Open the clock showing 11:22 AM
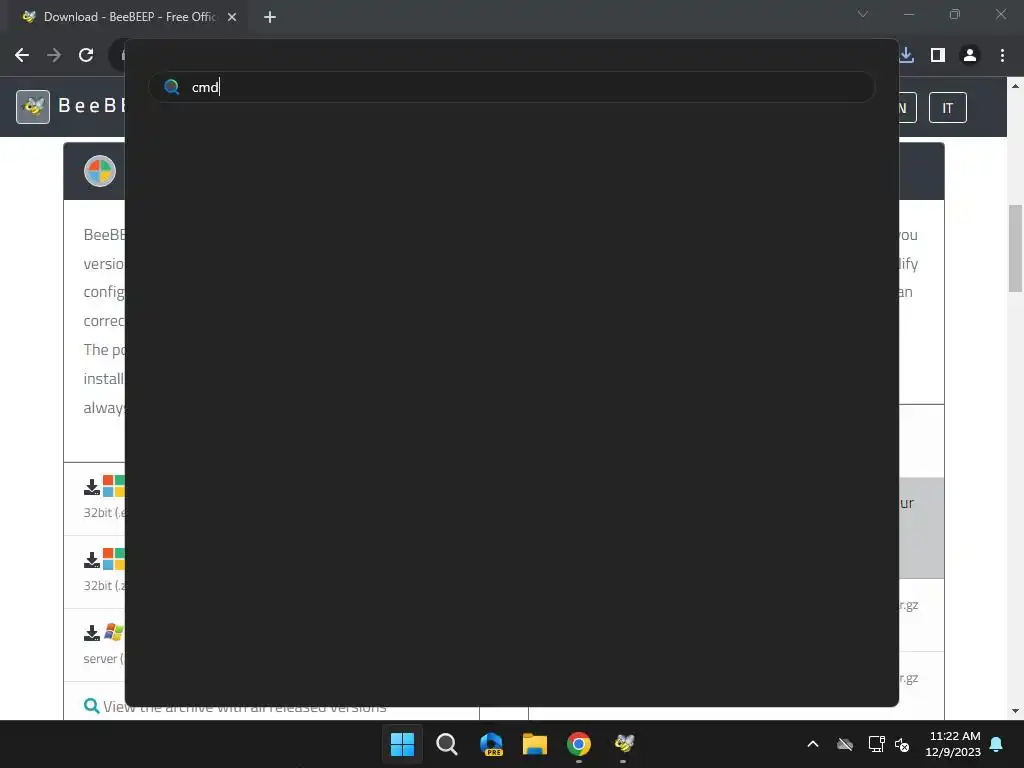The height and width of the screenshot is (768, 1024). pyautogui.click(x=953, y=744)
